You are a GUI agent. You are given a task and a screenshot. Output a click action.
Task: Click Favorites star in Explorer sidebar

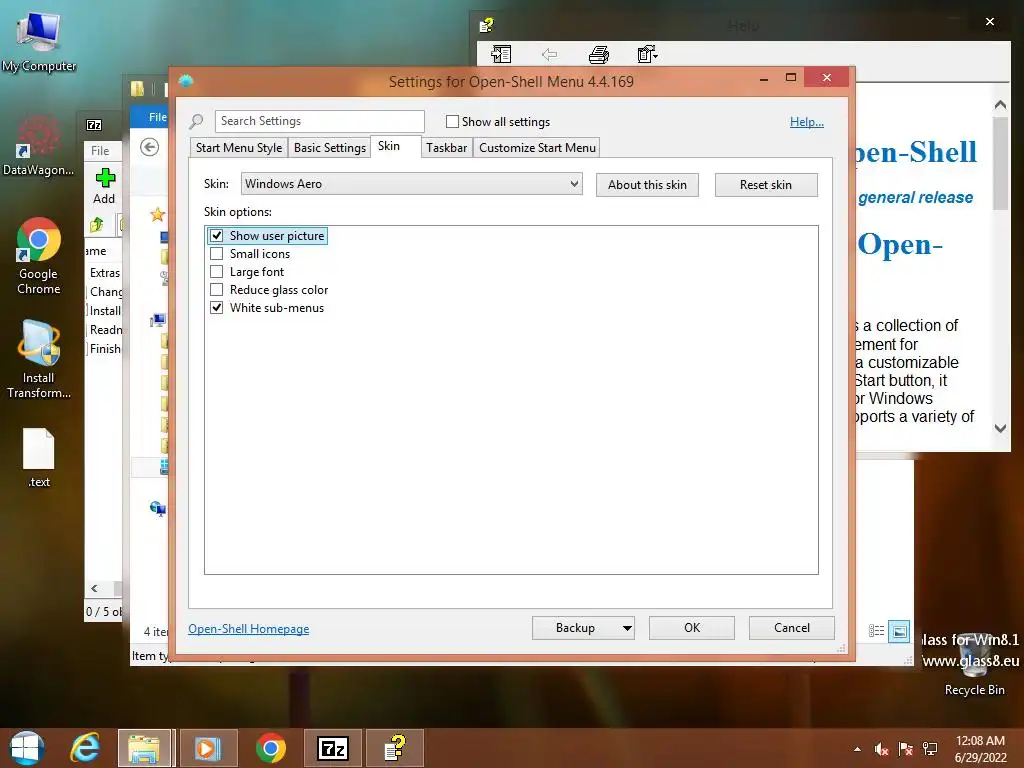pyautogui.click(x=157, y=214)
